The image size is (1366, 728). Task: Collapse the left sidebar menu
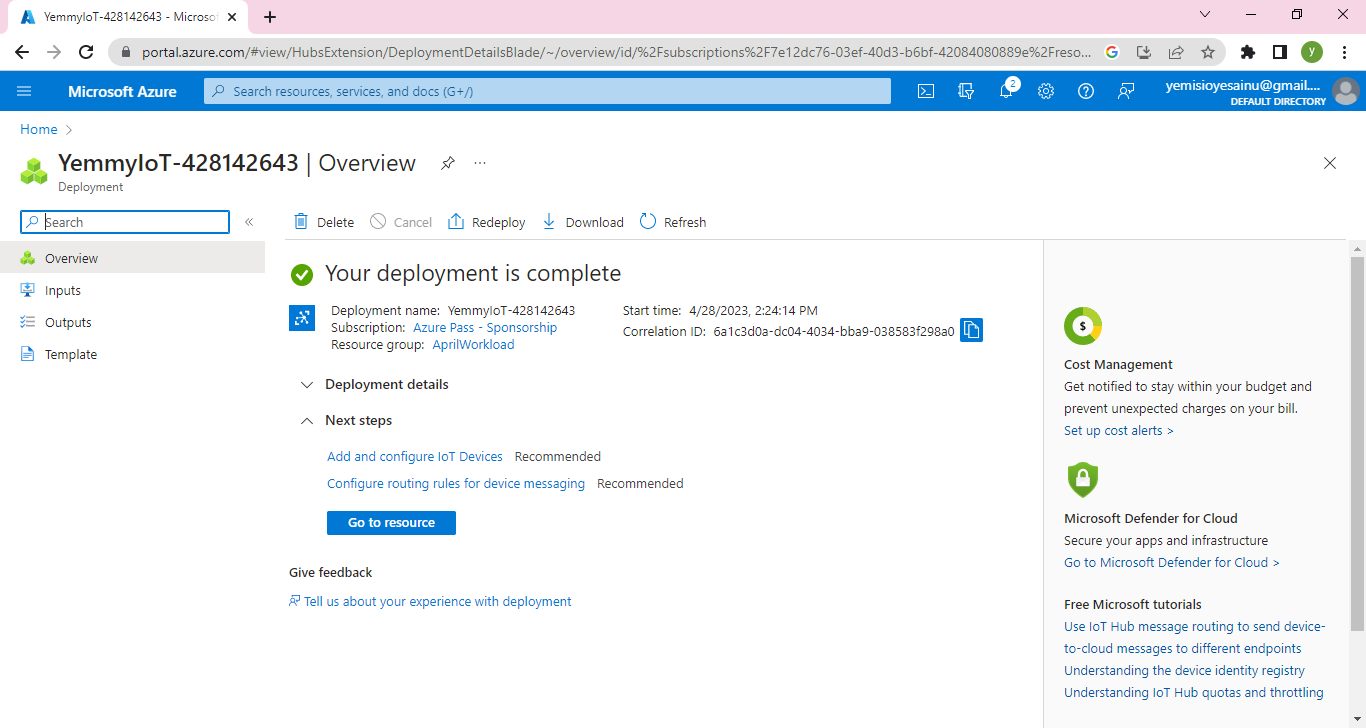tap(249, 222)
